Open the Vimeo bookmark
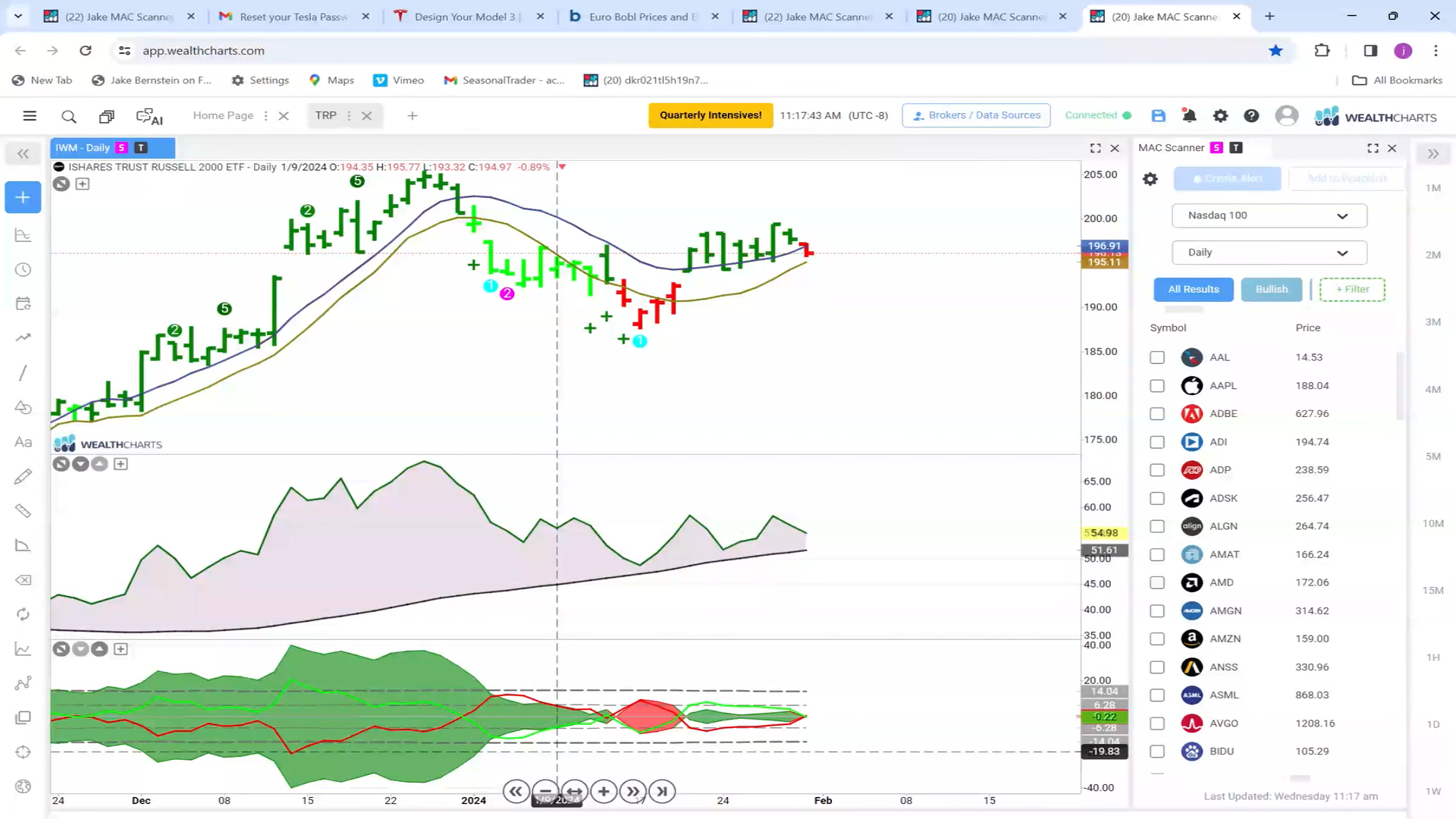Screen dimensions: 1456x819 398,80
